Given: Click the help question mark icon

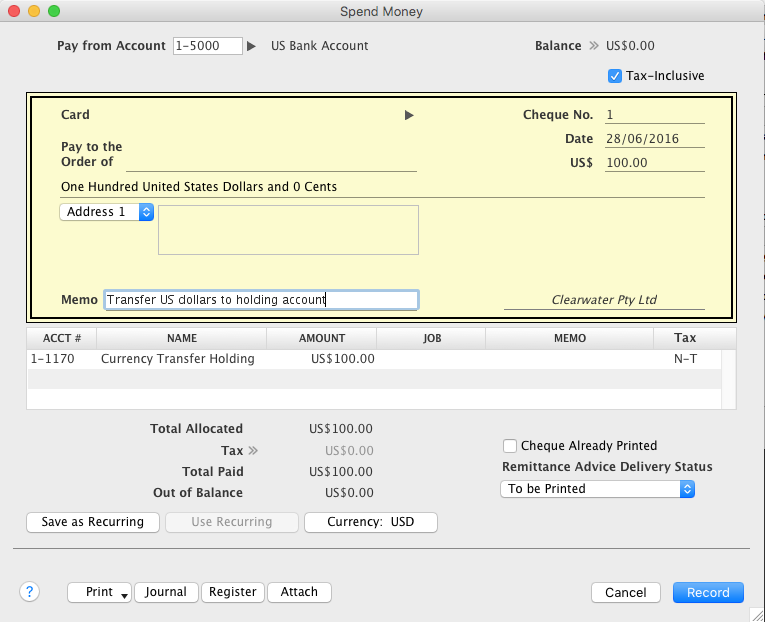Looking at the screenshot, I should click(x=29, y=591).
